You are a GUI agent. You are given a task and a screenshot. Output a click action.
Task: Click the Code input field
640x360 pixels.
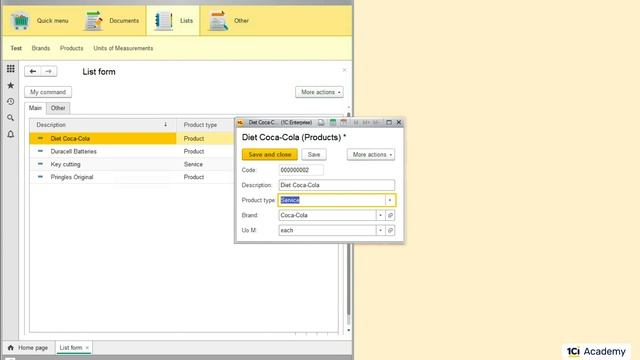[301, 170]
